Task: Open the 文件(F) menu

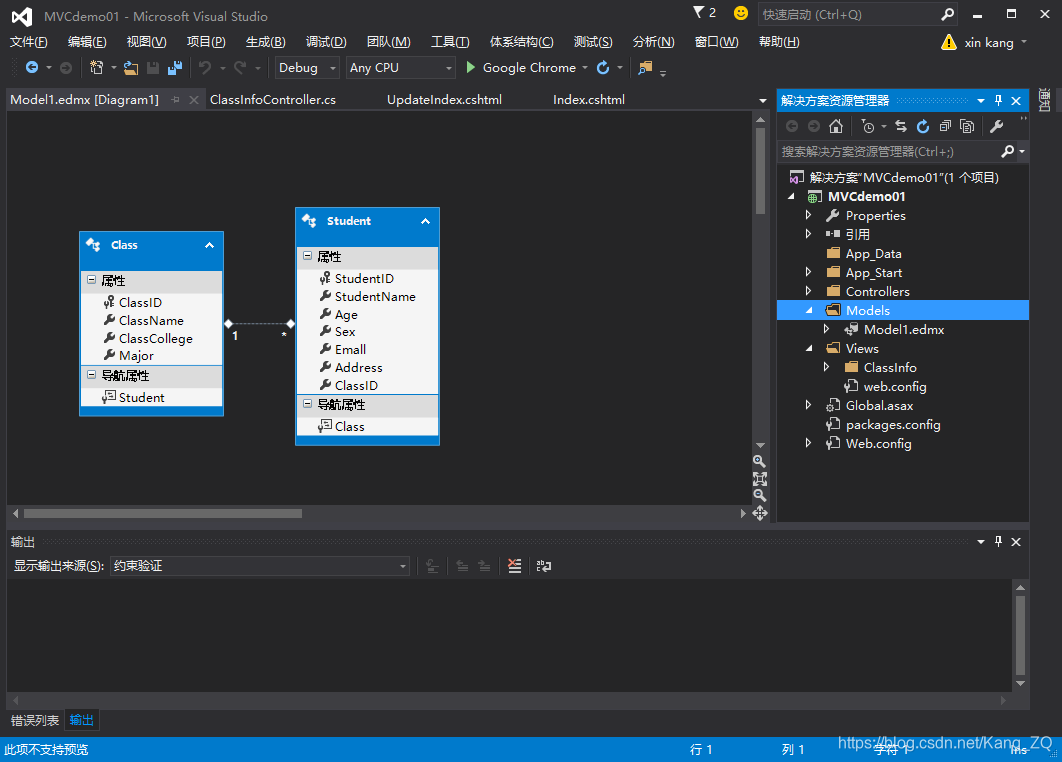Action: click(x=28, y=42)
